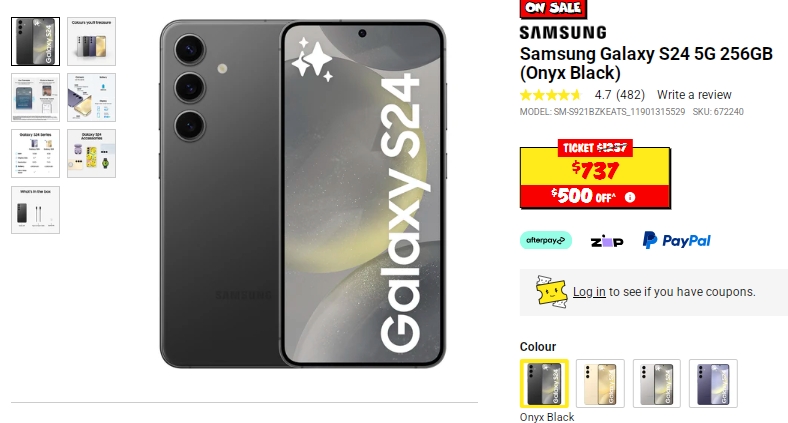Open the Zip payment option logo
Screen dimensions: 788x423
pos(607,242)
